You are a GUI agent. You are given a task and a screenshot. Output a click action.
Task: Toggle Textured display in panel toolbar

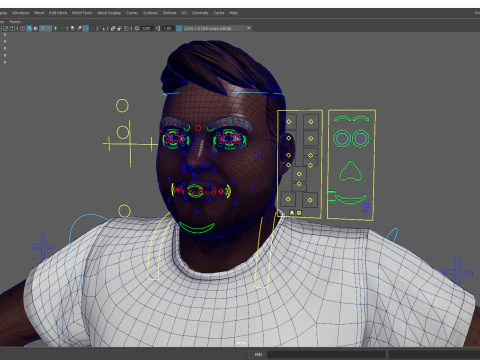49,28
